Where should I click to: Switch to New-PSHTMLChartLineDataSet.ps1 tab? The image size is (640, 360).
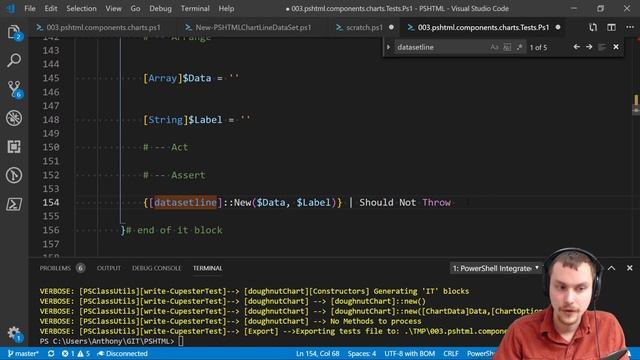248,27
